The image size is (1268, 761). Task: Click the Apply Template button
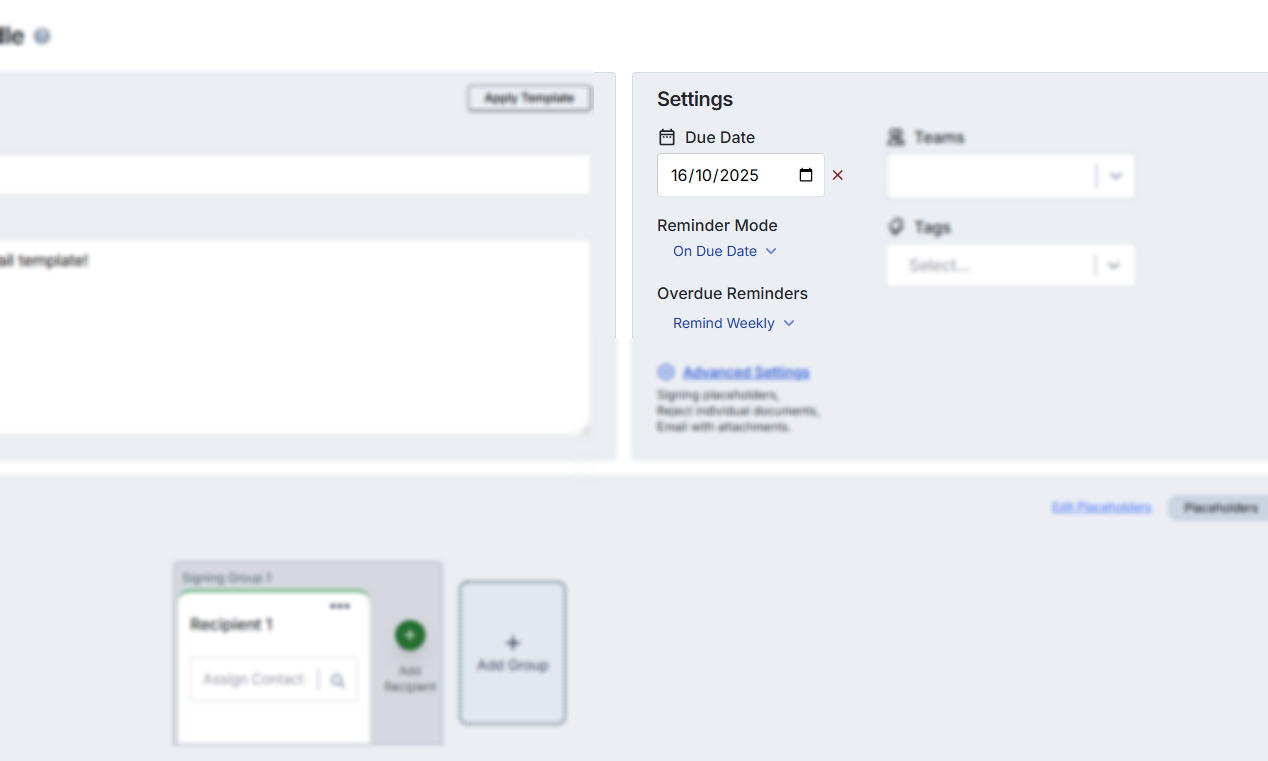529,98
